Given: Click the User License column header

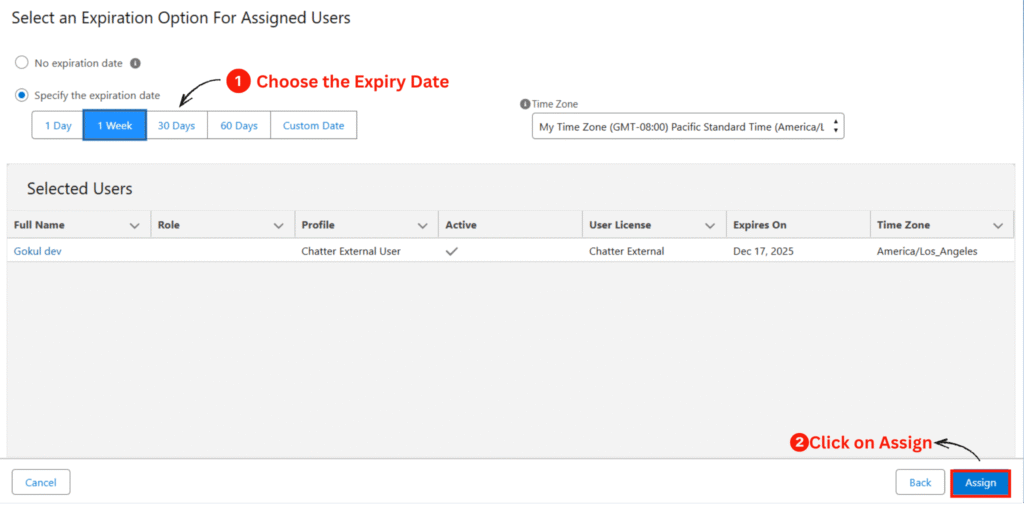Looking at the screenshot, I should pos(654,225).
